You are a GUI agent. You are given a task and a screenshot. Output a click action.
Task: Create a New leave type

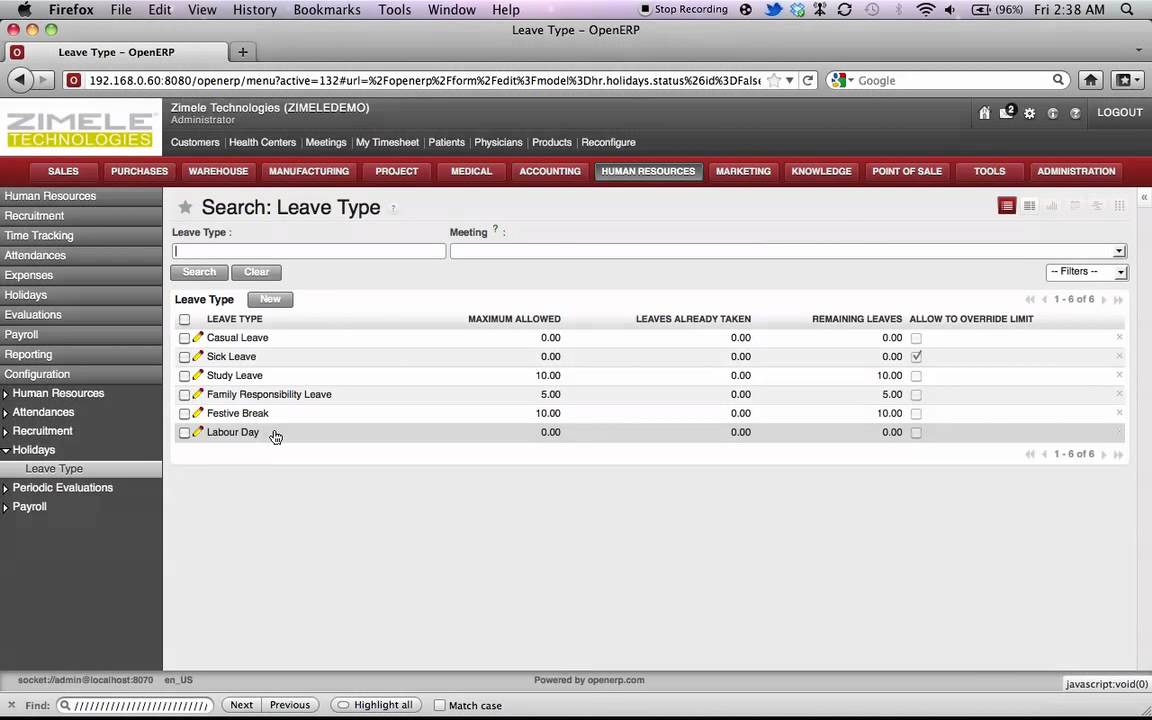[270, 299]
